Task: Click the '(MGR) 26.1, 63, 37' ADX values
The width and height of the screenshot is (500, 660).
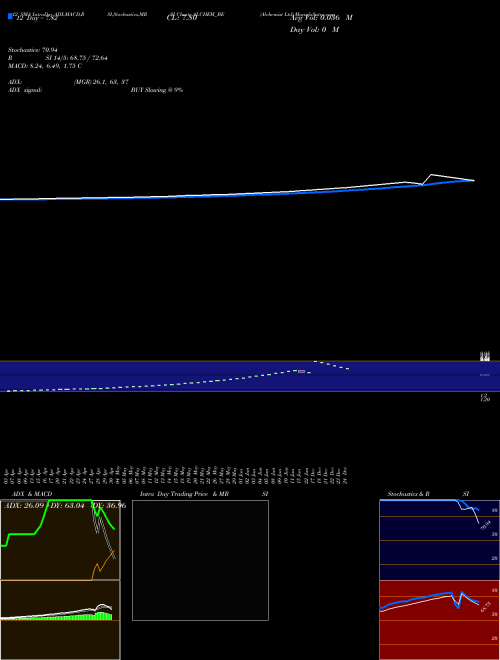Action: pos(101,82)
